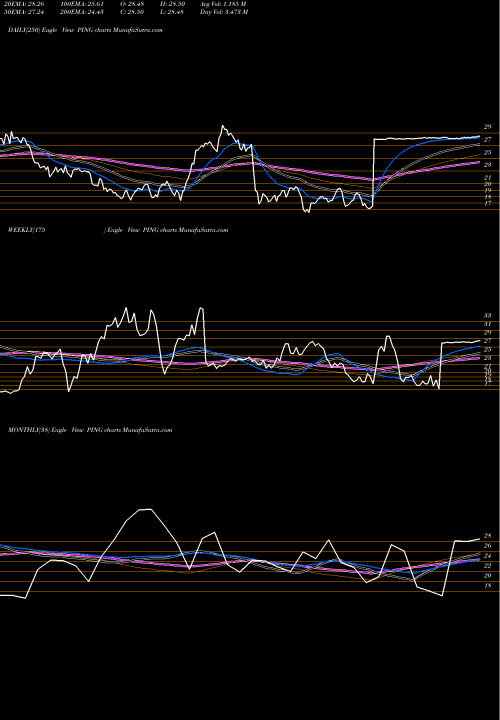500x720 pixels.
Task: Click the 31 label on the weekly chart axis
Action: tap(488, 324)
